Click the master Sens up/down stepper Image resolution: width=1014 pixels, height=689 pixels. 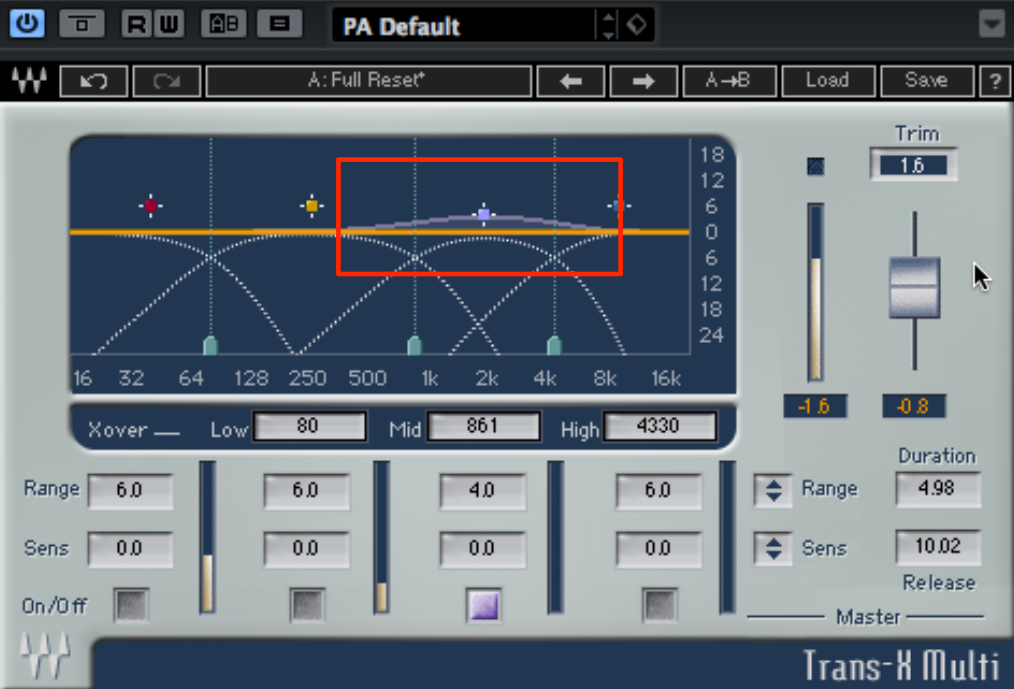point(773,549)
